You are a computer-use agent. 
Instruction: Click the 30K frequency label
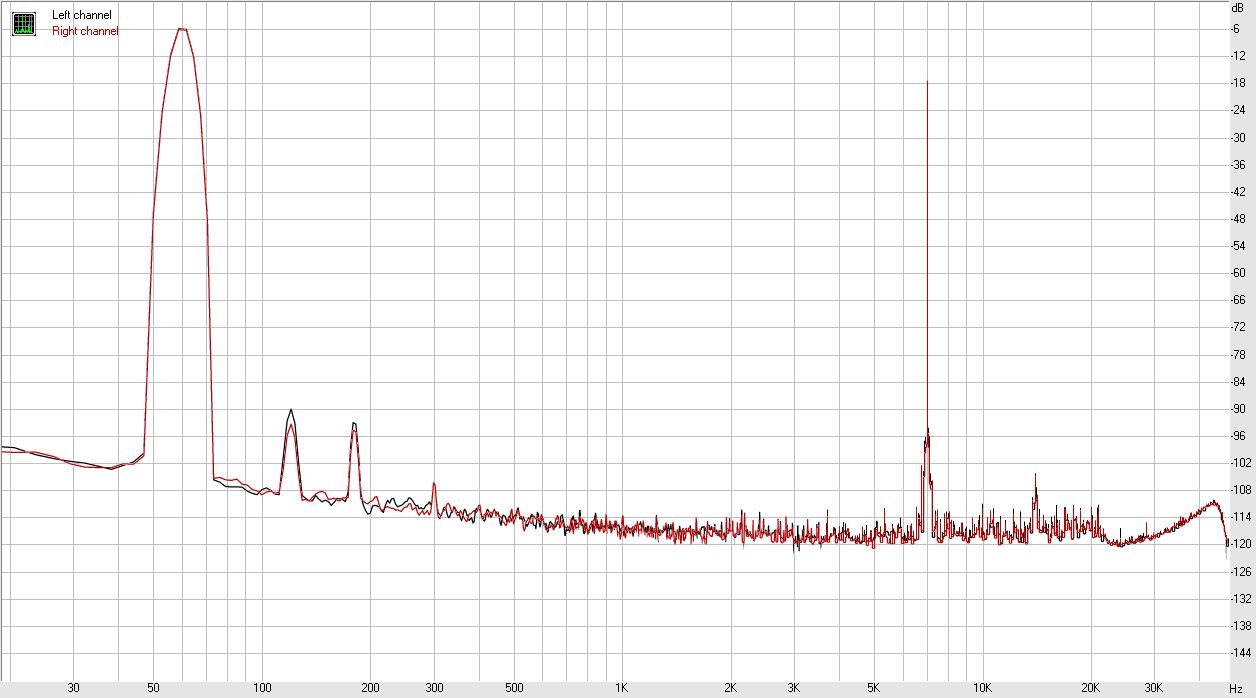[1155, 688]
